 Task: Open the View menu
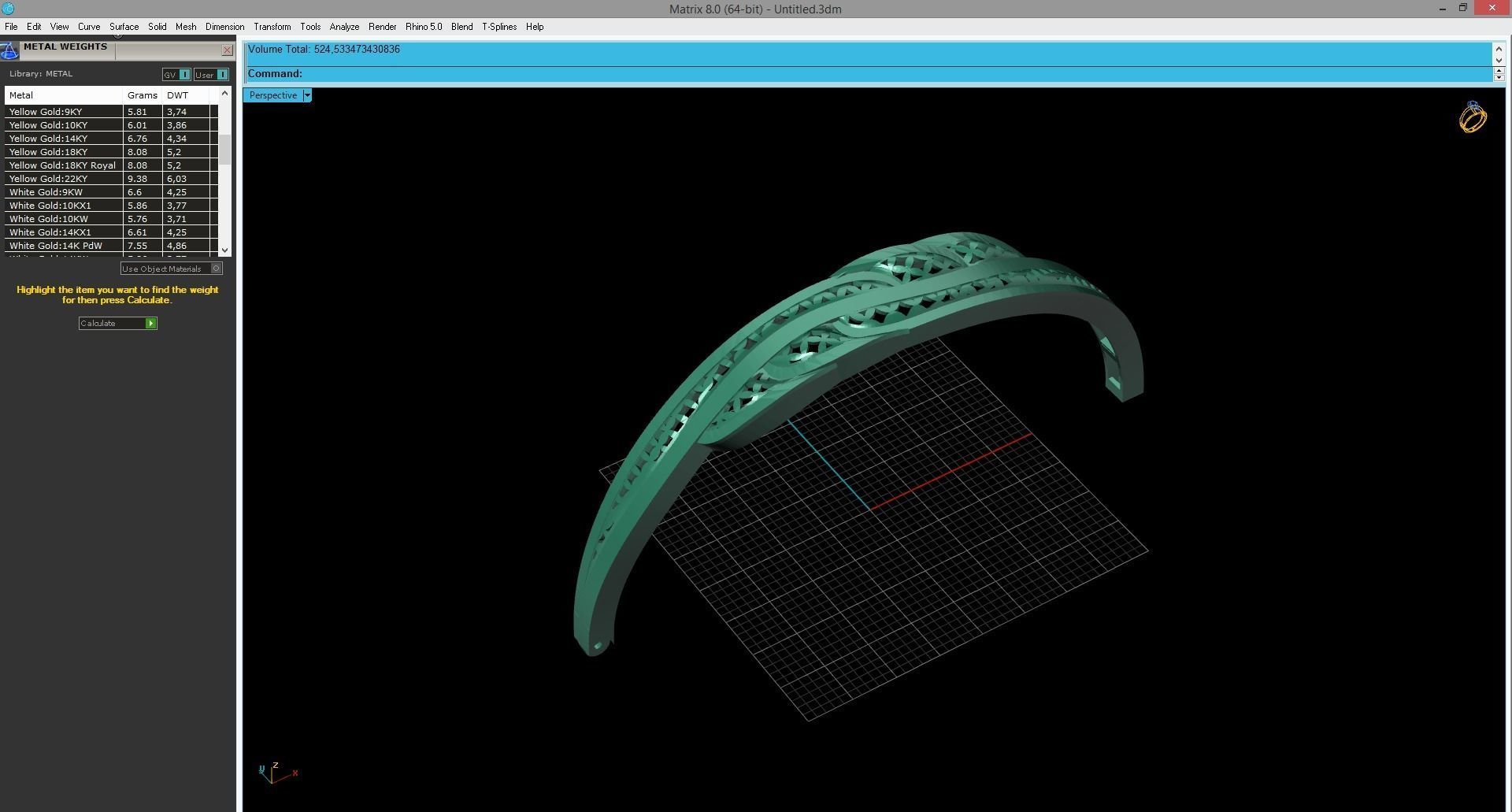tap(59, 27)
